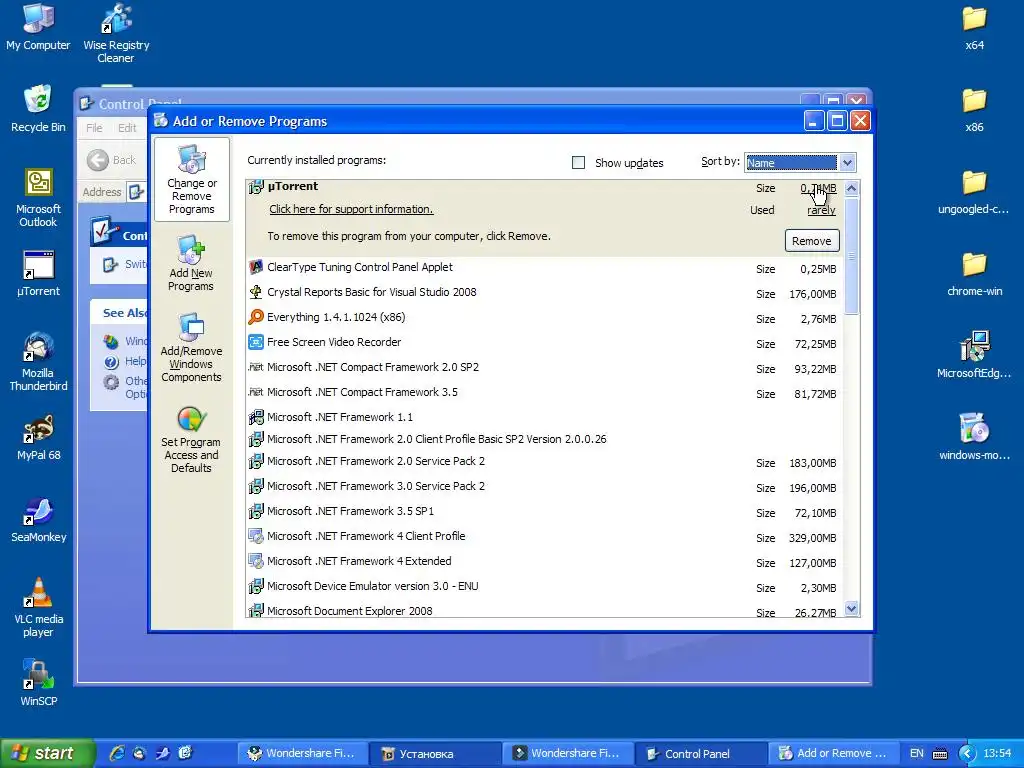Open My Computer desktop icon
Viewport: 1024px width, 768px height.
pyautogui.click(x=38, y=27)
